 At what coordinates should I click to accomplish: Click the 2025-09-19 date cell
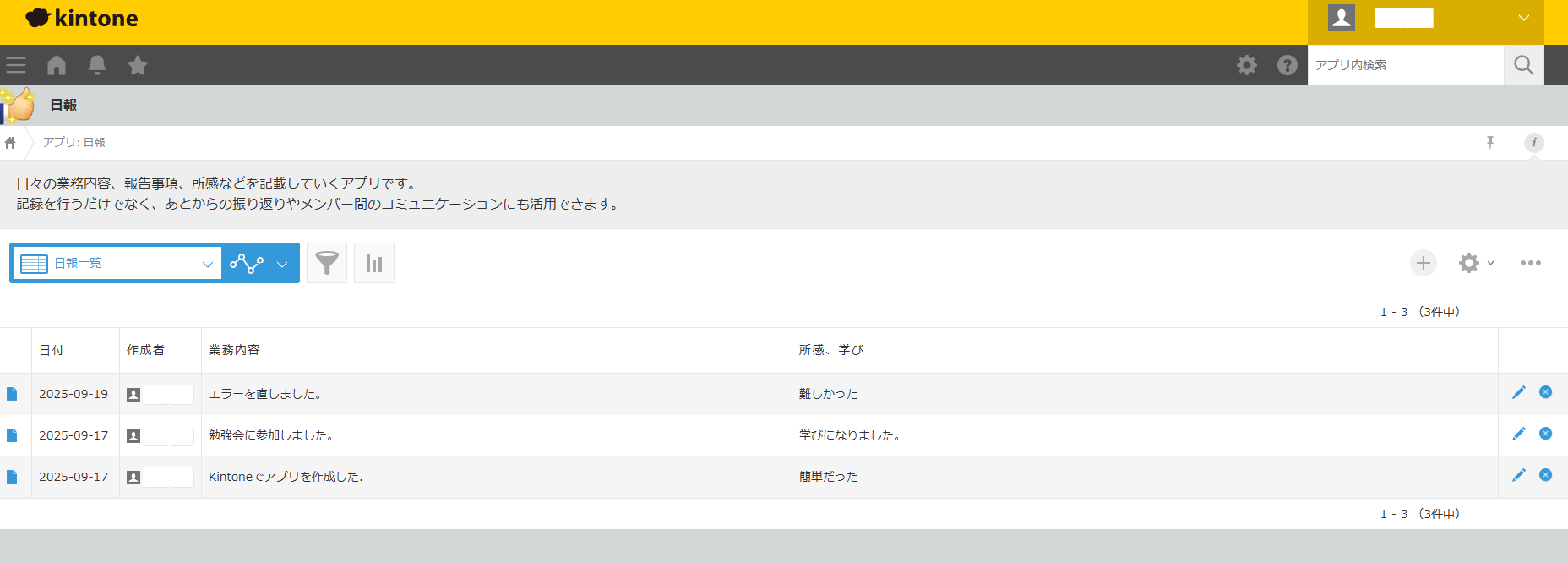coord(73,394)
